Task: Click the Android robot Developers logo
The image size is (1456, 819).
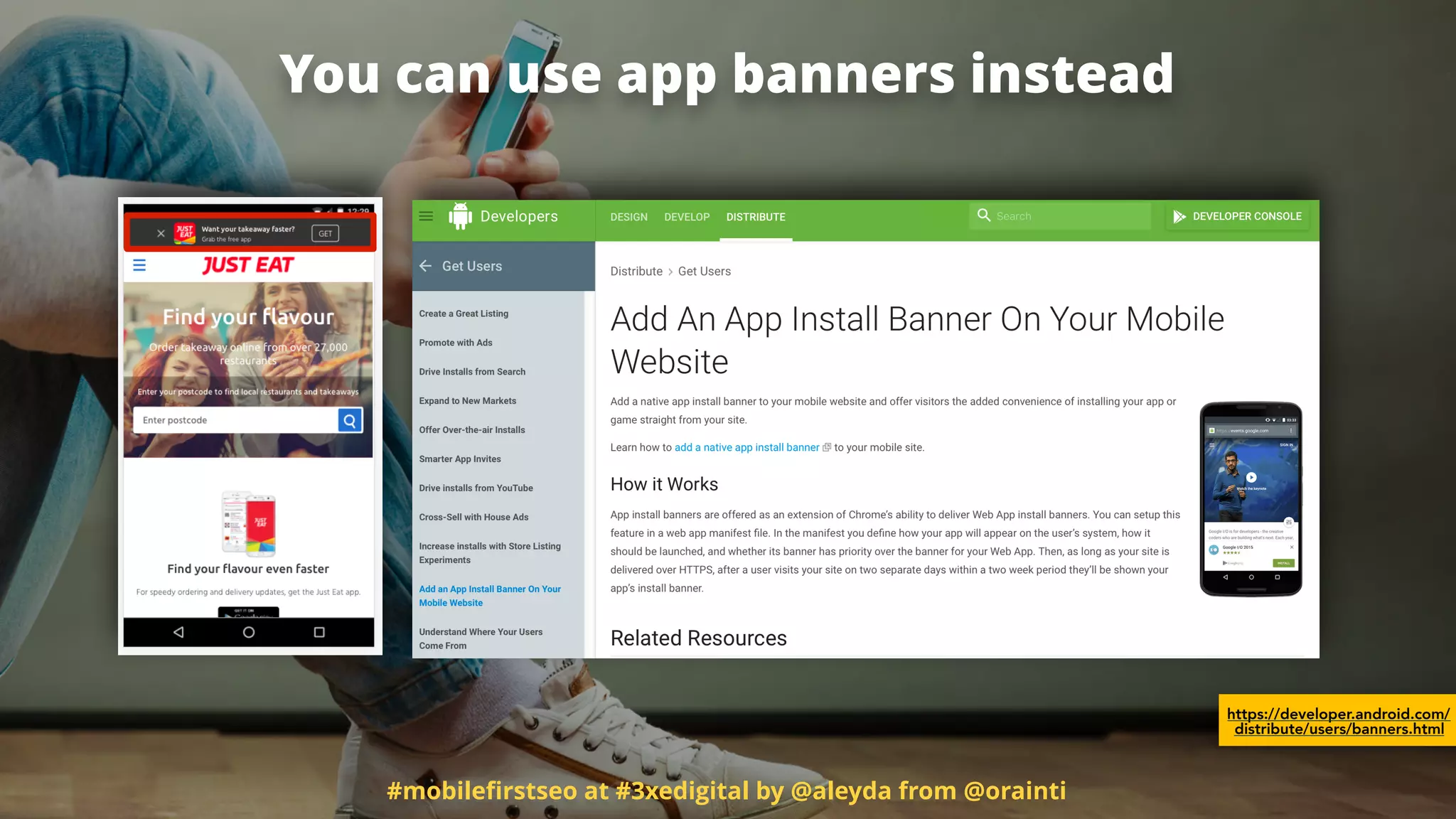Action: 503,216
